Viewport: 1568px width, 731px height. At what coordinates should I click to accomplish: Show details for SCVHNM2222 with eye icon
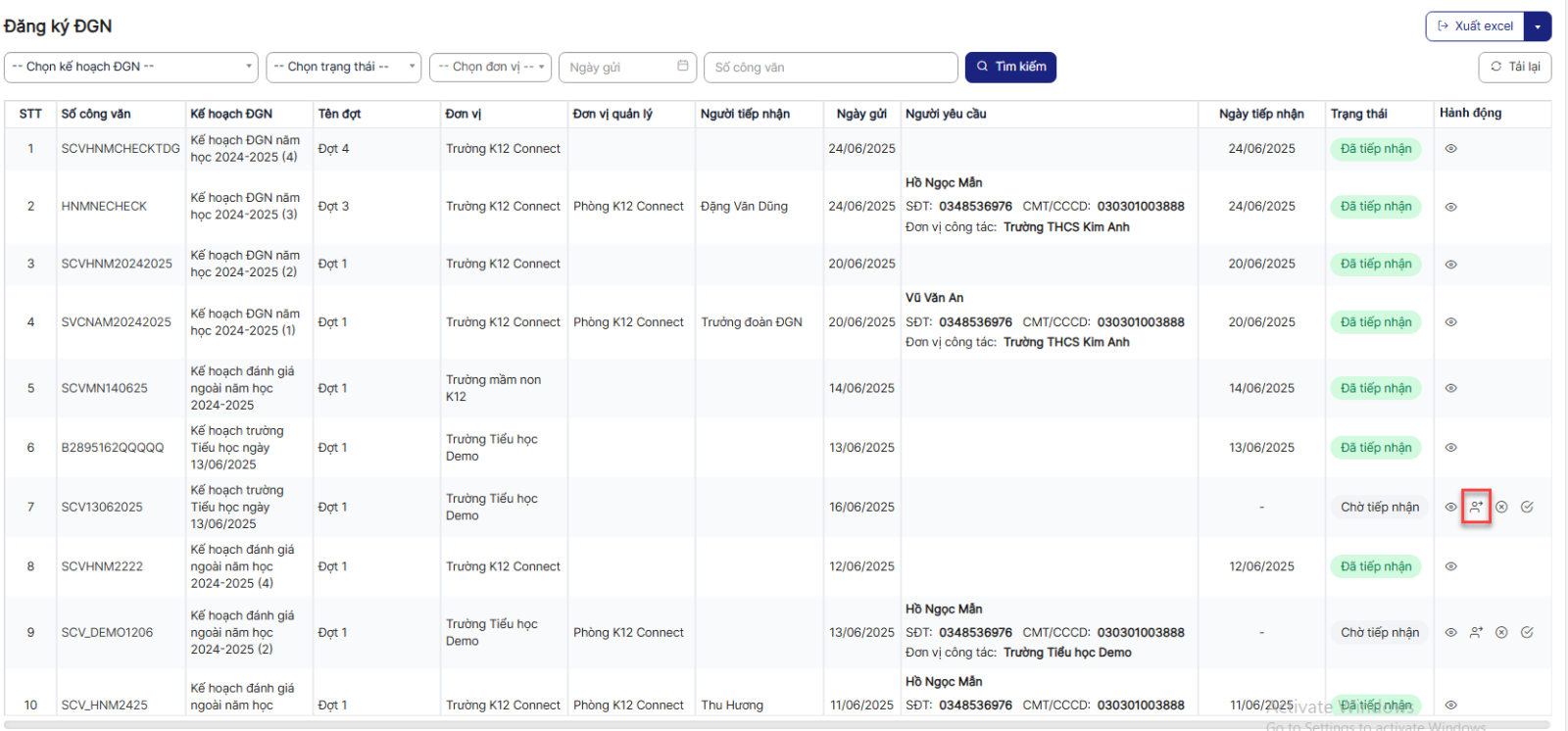click(x=1450, y=566)
